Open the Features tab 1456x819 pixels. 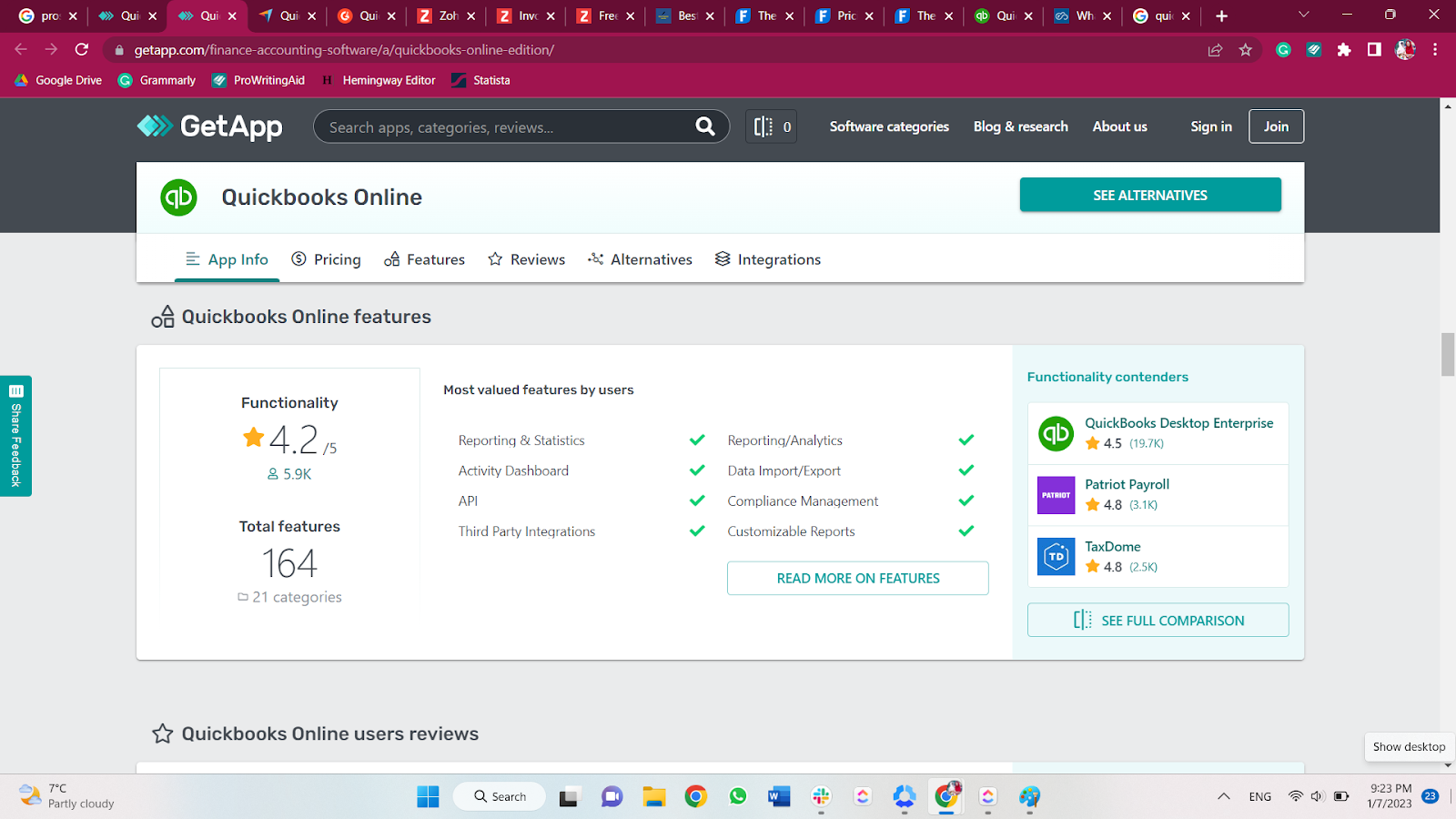tap(424, 259)
